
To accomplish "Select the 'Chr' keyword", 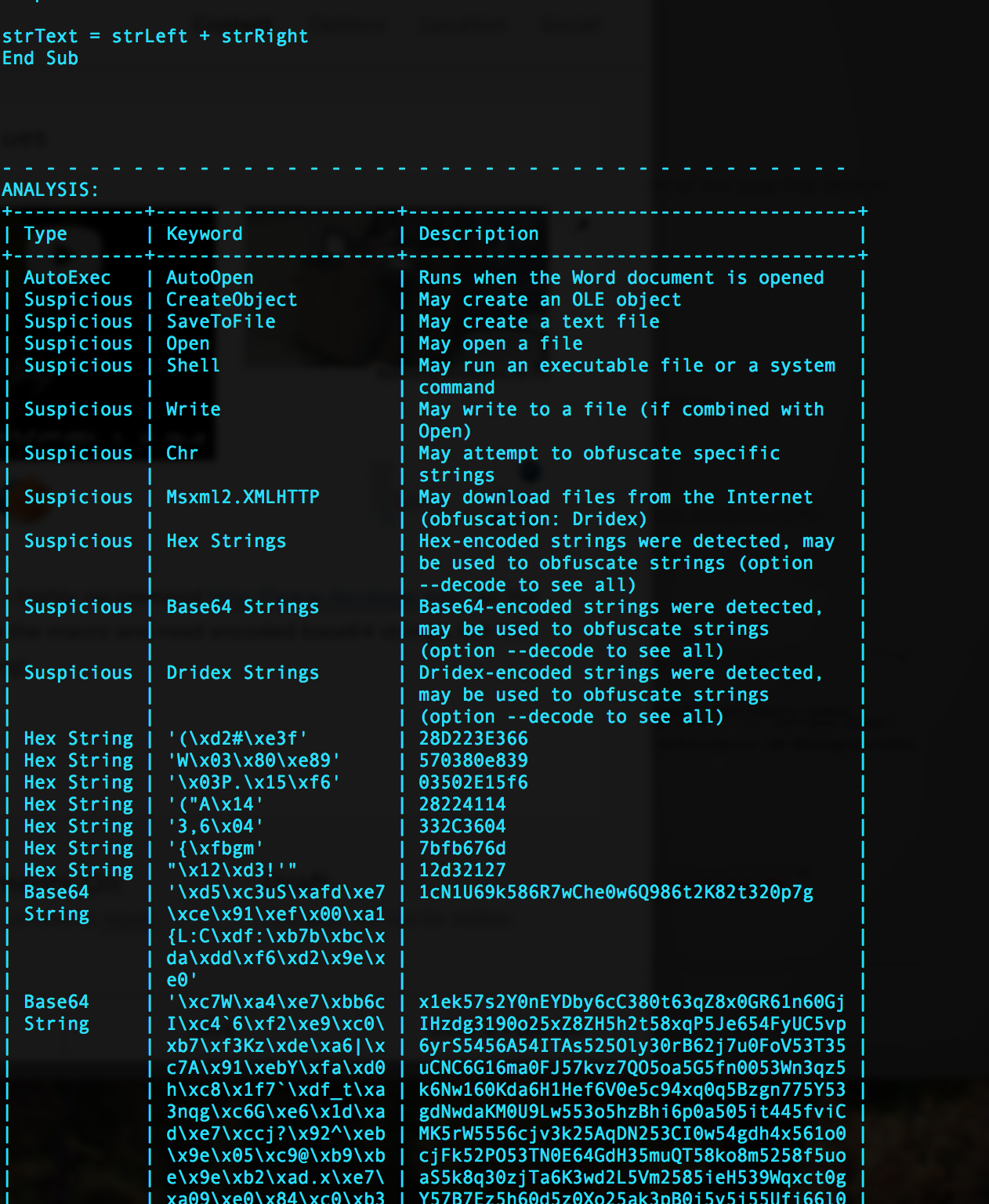I will tap(183, 453).
